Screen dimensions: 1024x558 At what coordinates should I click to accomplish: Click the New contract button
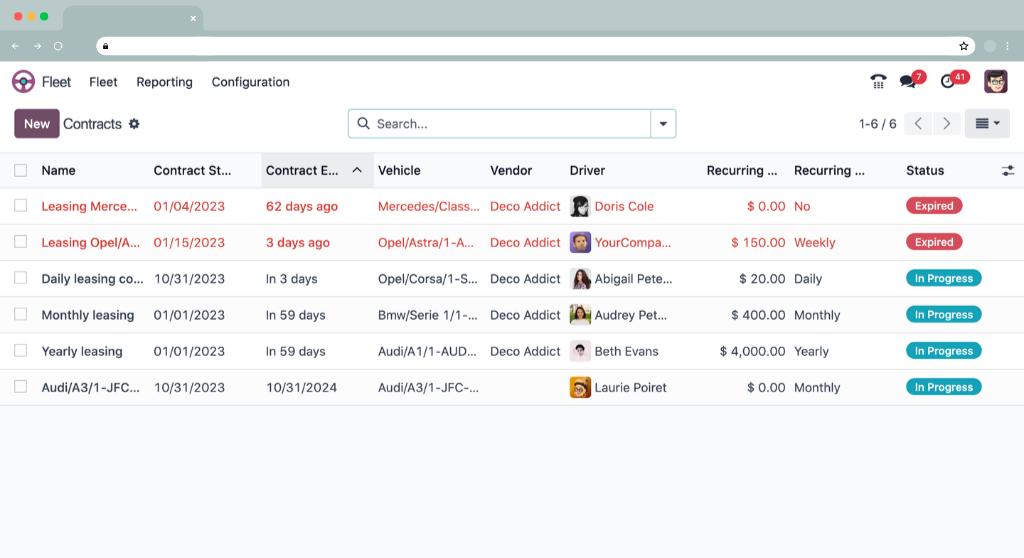[x=37, y=124]
